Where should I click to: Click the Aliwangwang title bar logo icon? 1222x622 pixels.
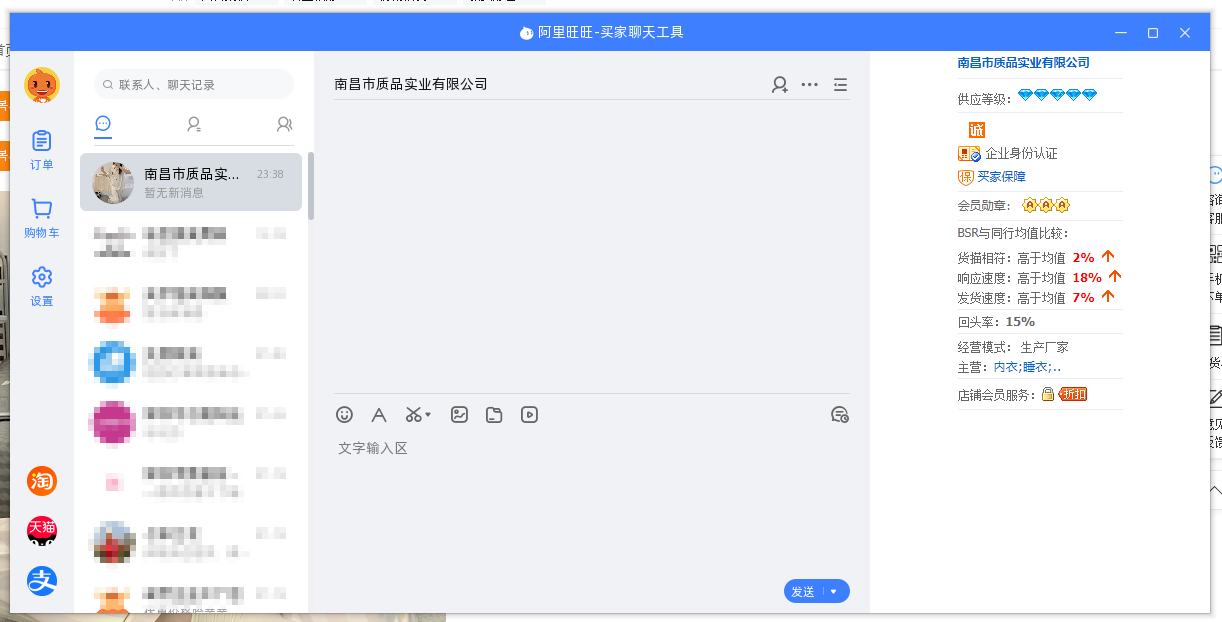point(526,33)
